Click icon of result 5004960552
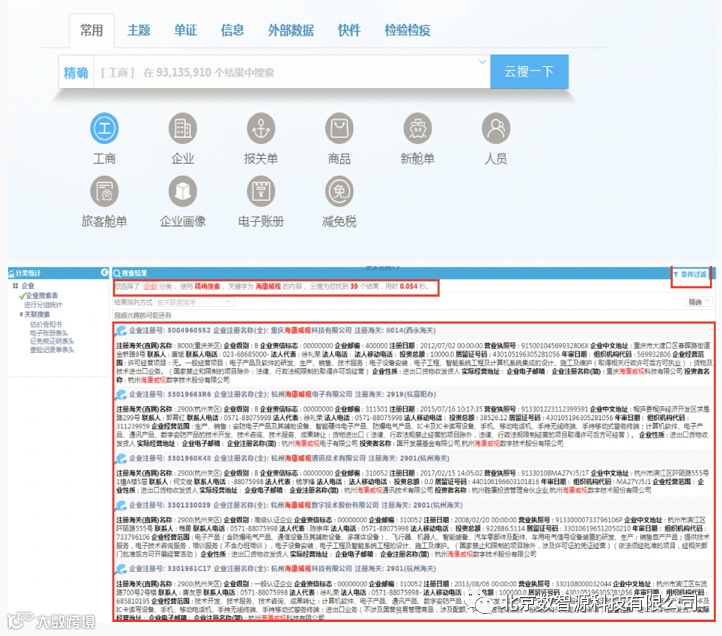 [x=121, y=331]
